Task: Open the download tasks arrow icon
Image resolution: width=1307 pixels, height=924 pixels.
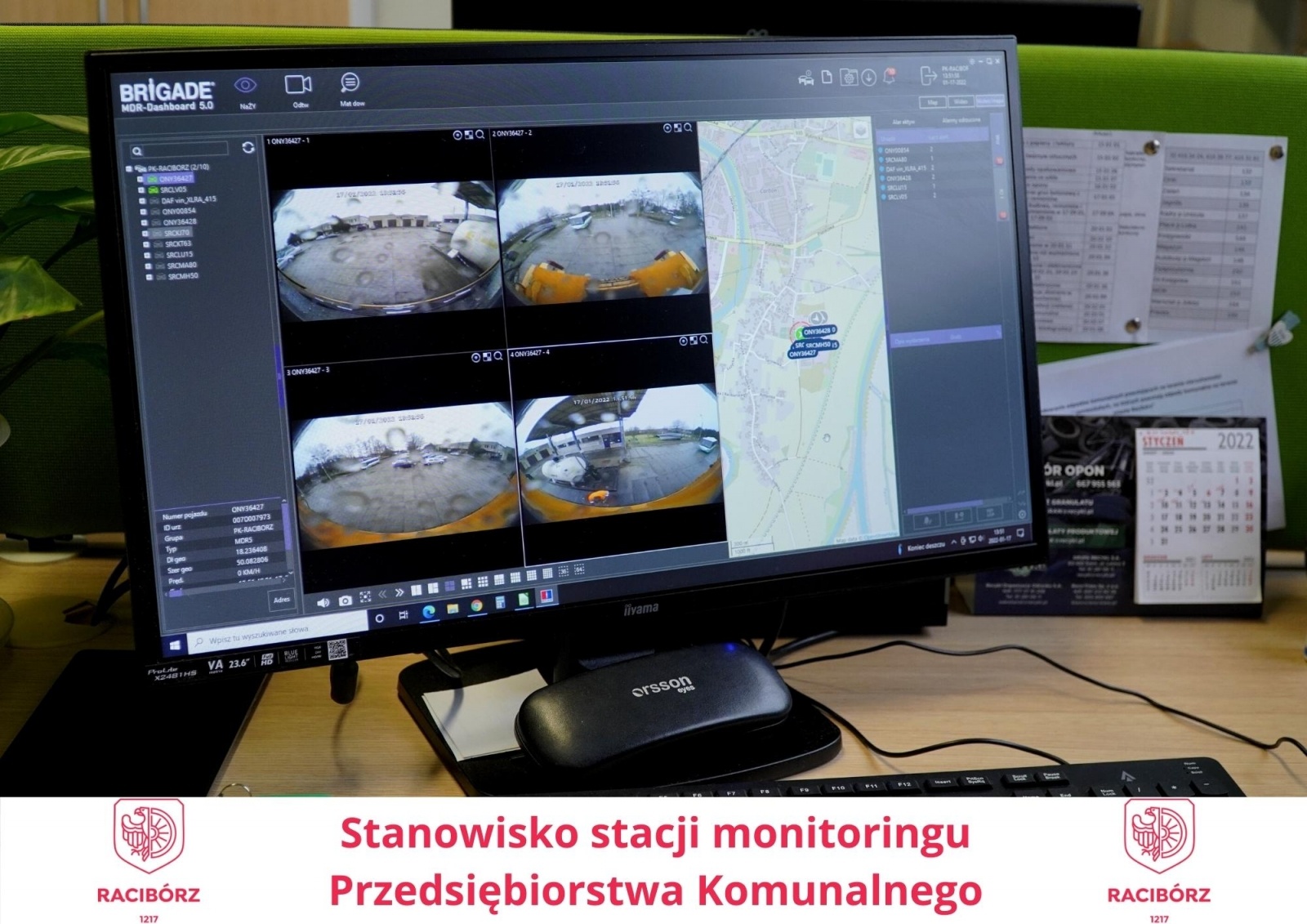Action: (868, 78)
